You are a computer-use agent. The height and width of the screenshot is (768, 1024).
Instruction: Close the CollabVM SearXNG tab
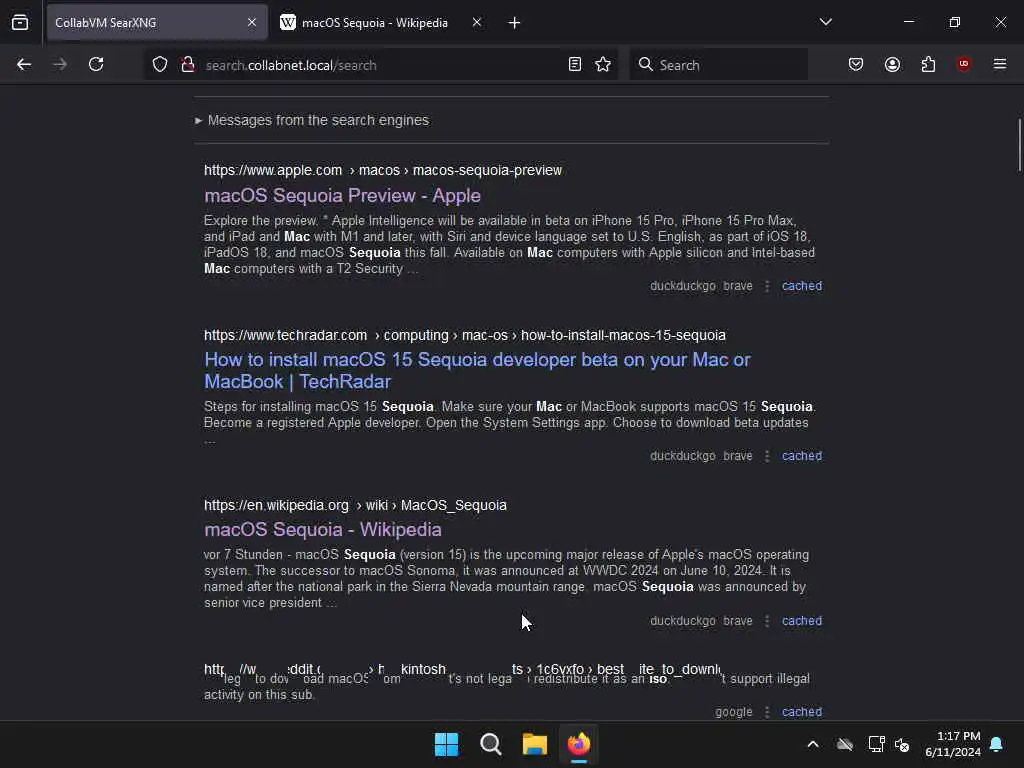click(x=252, y=22)
